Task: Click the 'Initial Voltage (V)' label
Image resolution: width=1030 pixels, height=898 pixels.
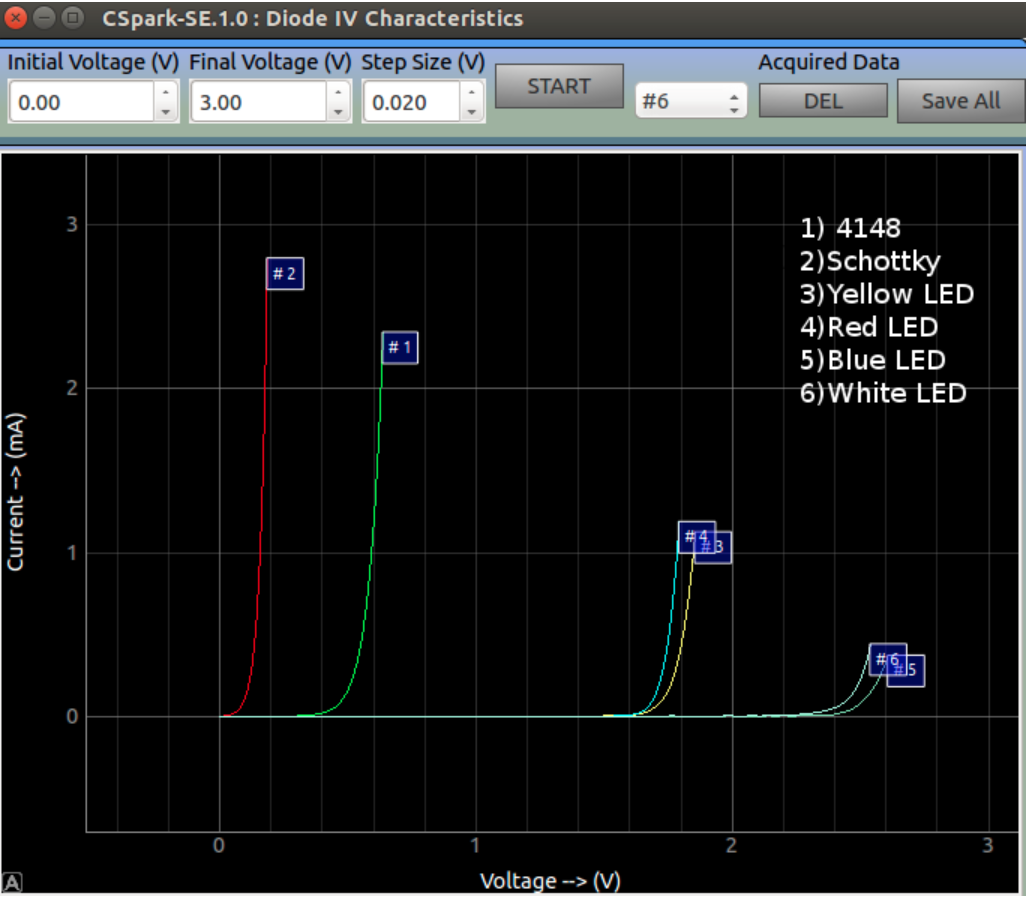Action: click(93, 62)
